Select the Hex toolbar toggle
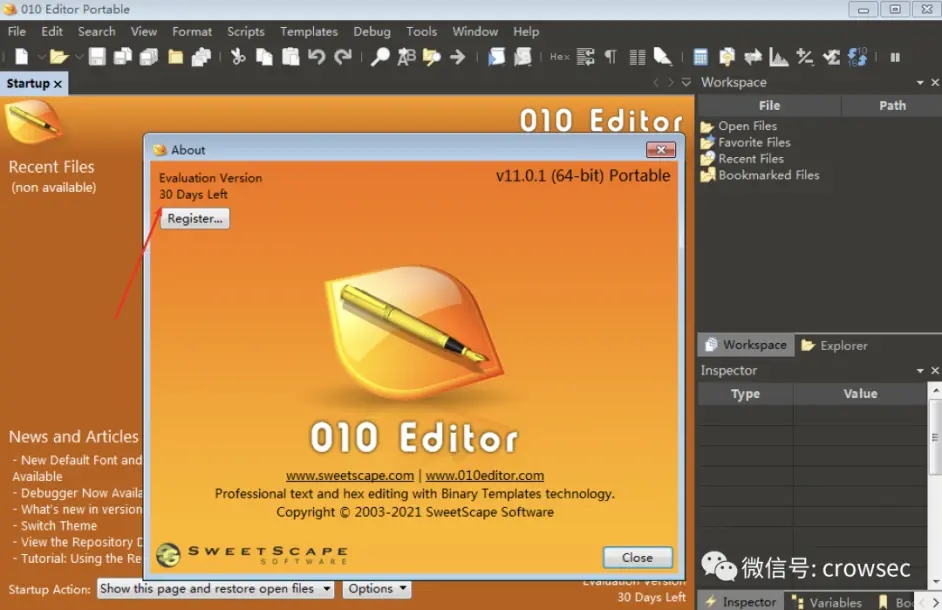 pos(560,57)
